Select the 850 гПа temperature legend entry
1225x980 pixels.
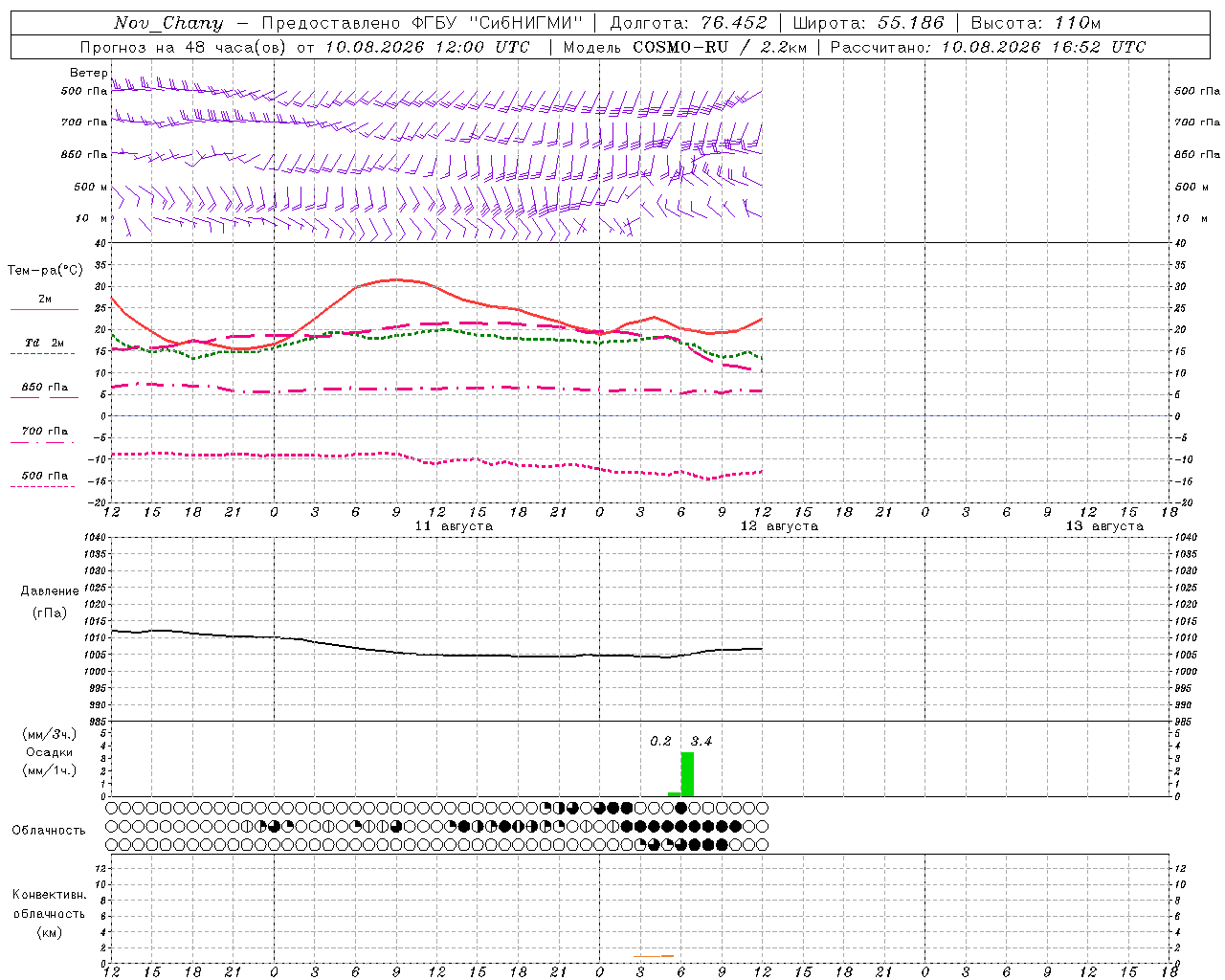coord(44,391)
